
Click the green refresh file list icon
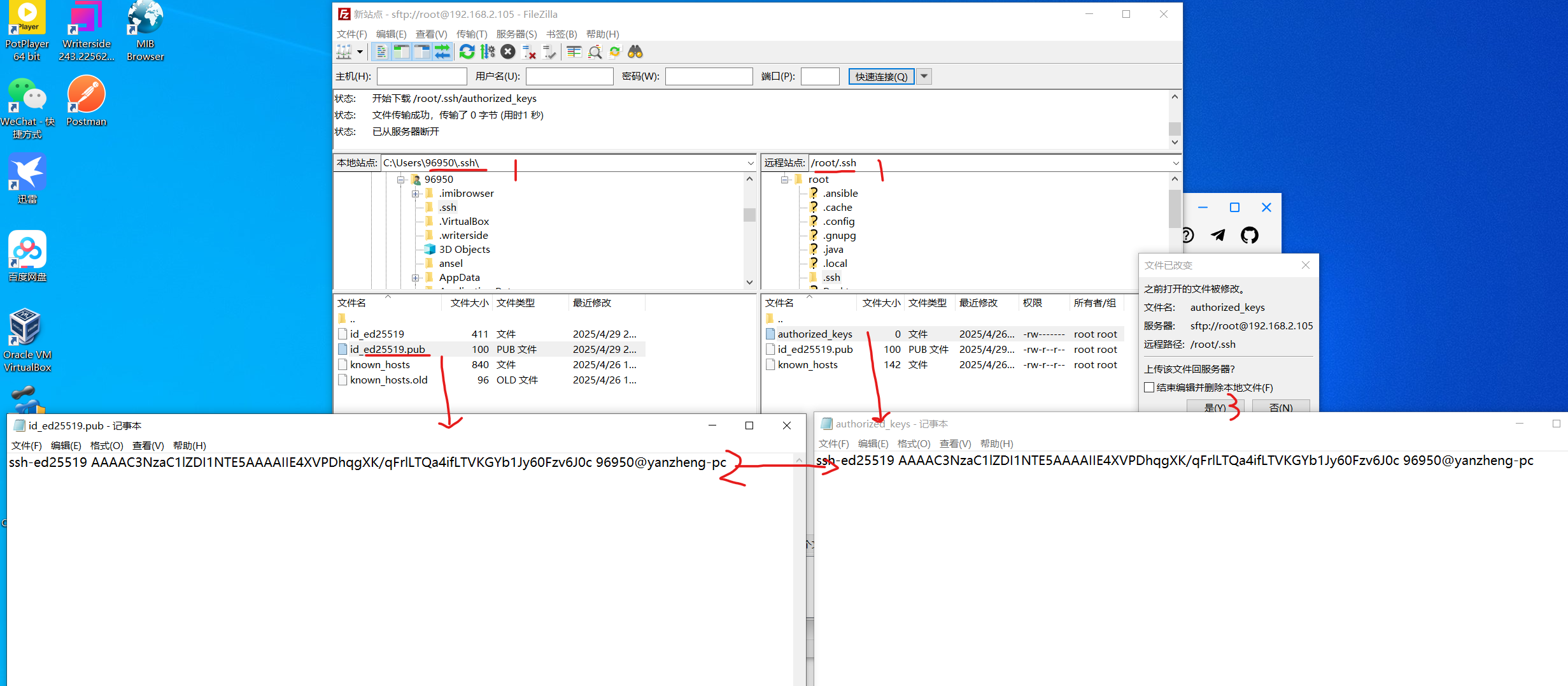(x=467, y=52)
